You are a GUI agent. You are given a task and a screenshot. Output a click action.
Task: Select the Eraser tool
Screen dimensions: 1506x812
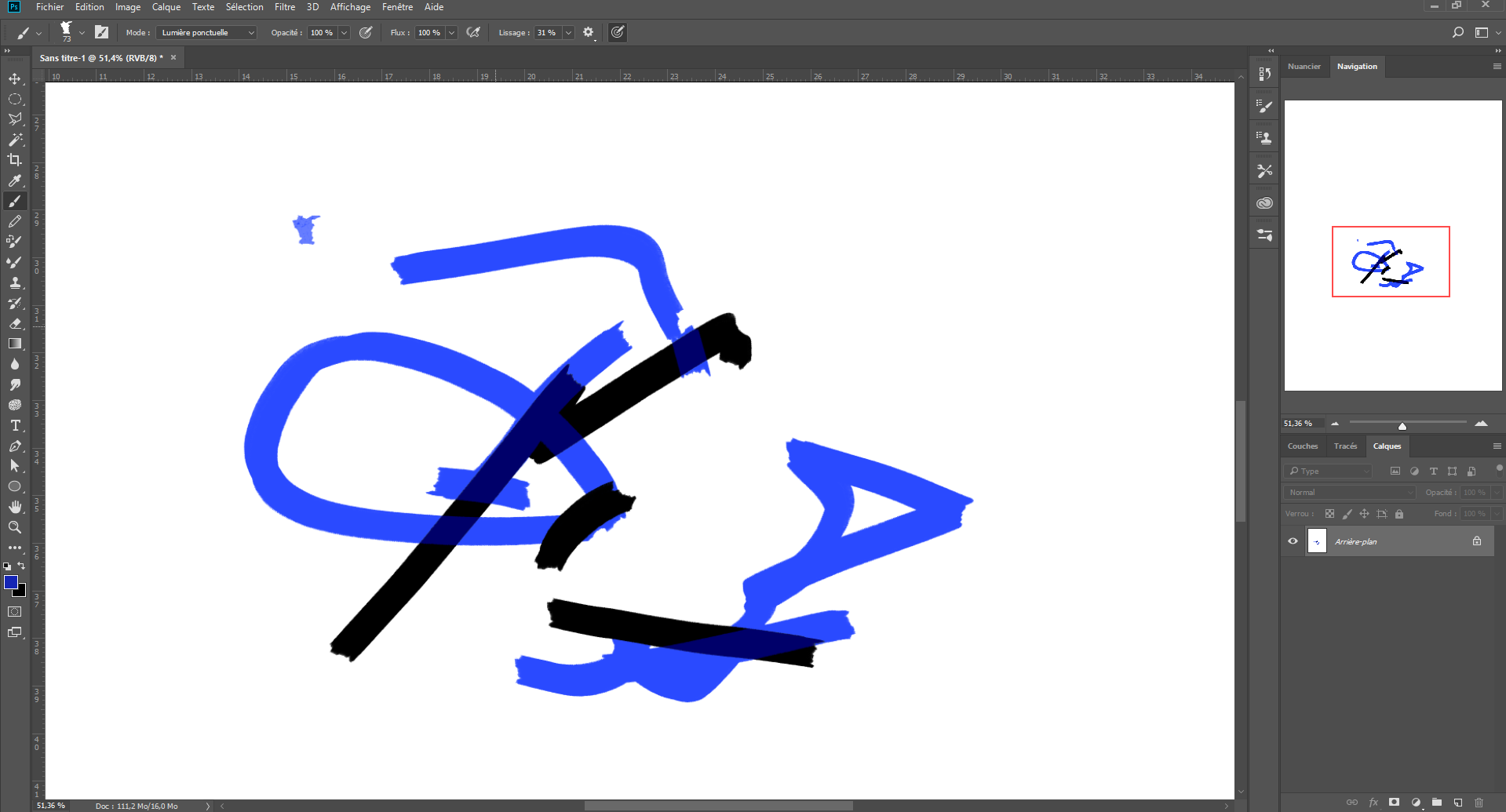coord(15,323)
